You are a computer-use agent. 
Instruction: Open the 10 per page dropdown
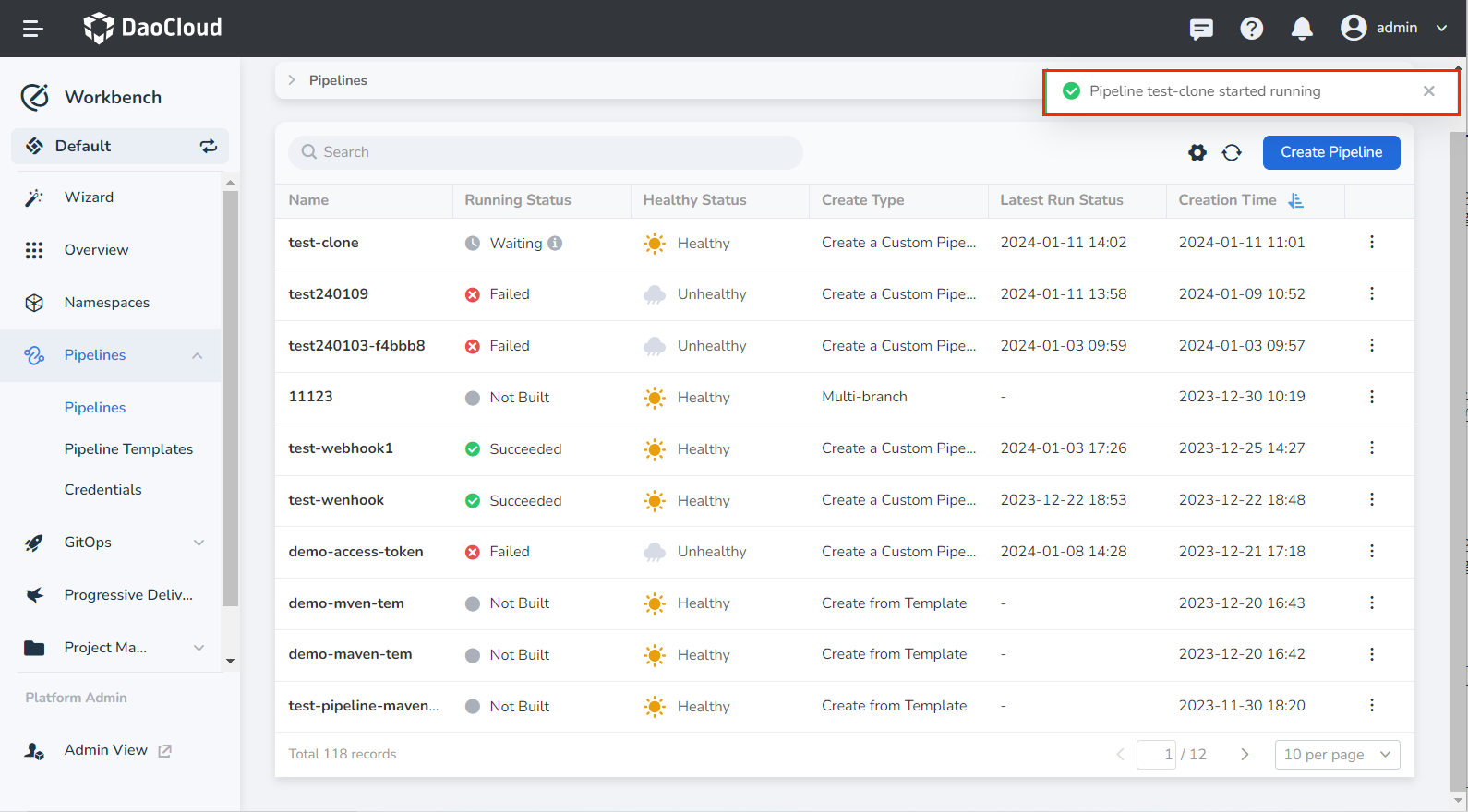pyautogui.click(x=1337, y=755)
